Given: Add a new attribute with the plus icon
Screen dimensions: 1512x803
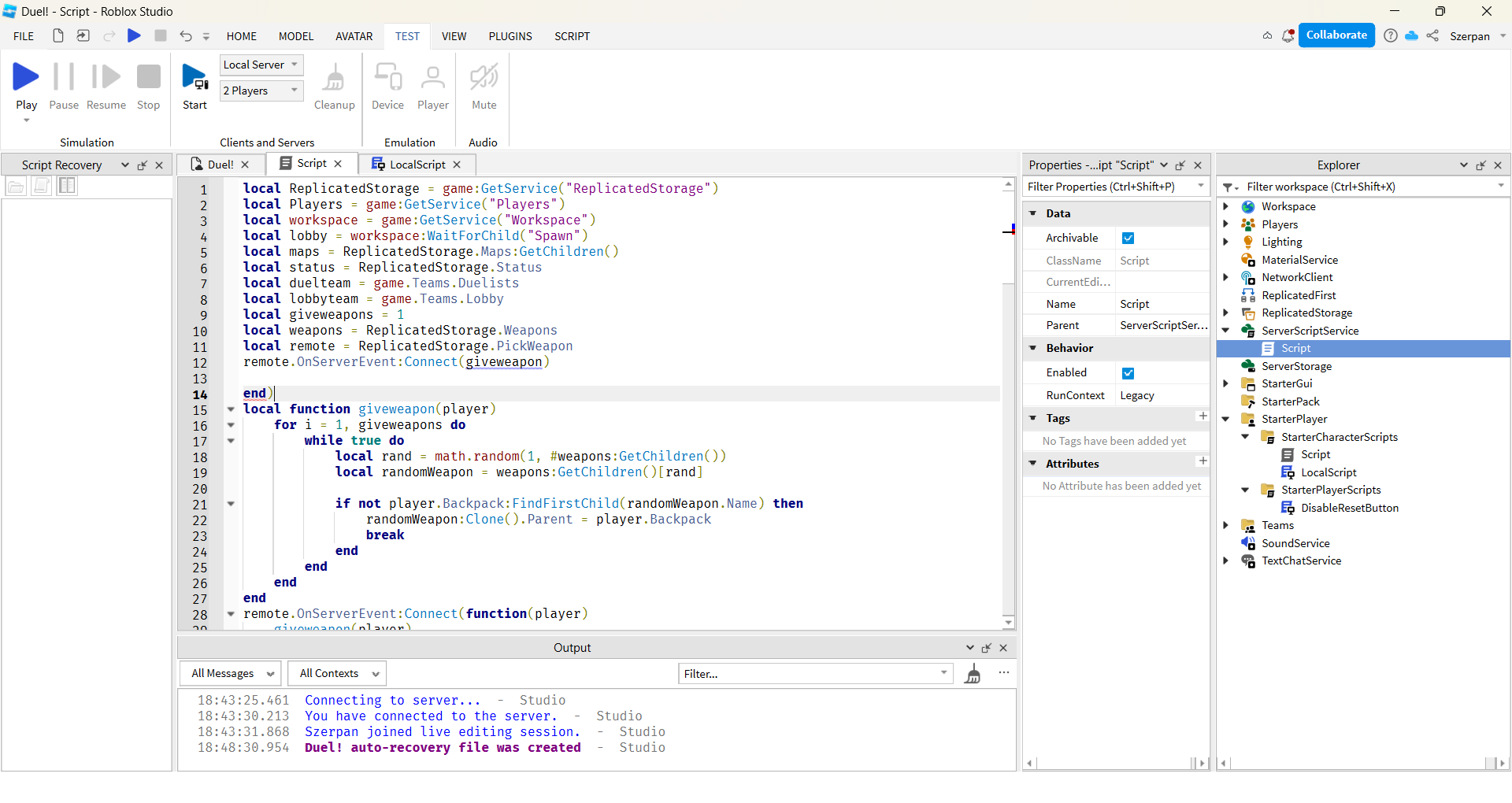Looking at the screenshot, I should click(1203, 461).
